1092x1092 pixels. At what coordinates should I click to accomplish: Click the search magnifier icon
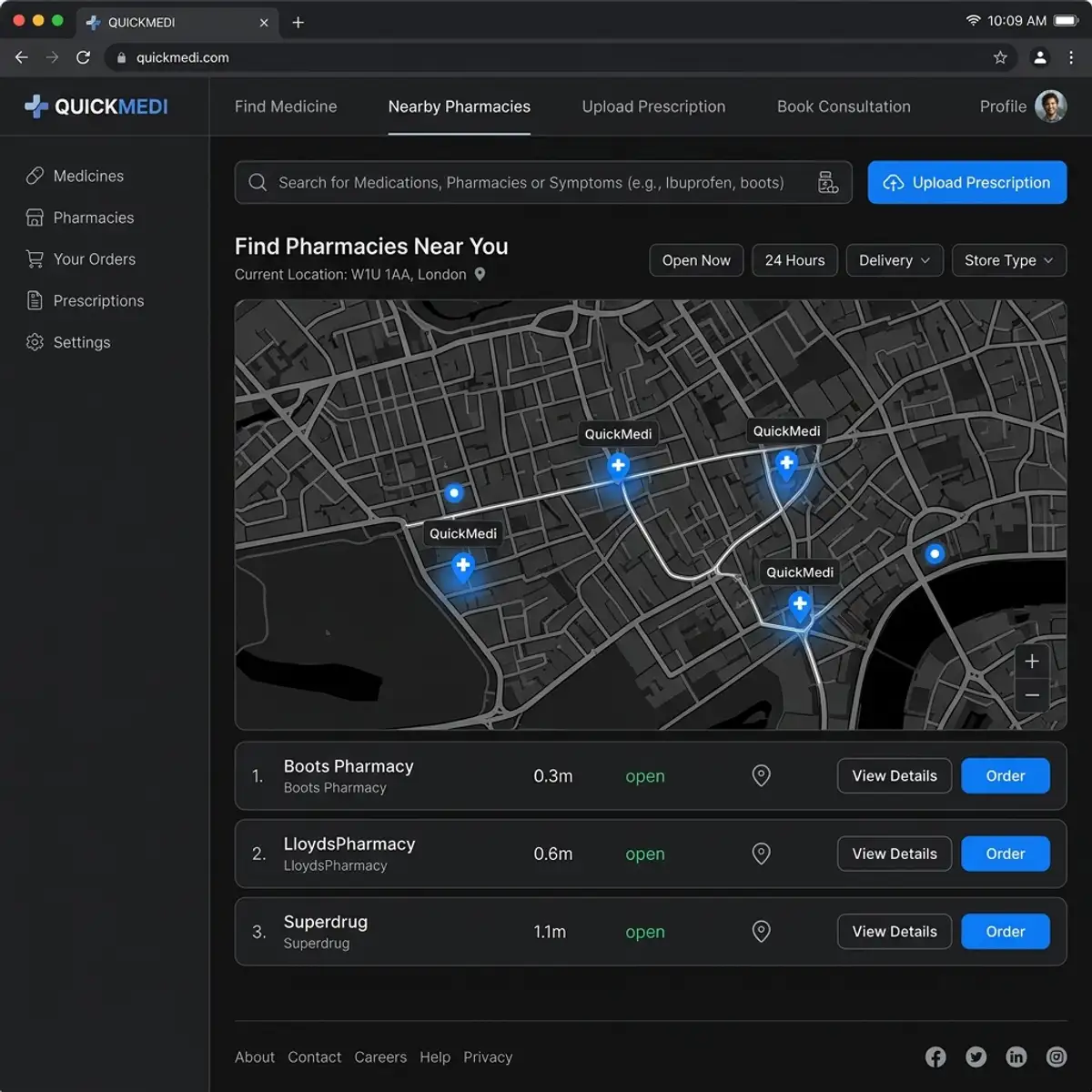click(x=258, y=183)
